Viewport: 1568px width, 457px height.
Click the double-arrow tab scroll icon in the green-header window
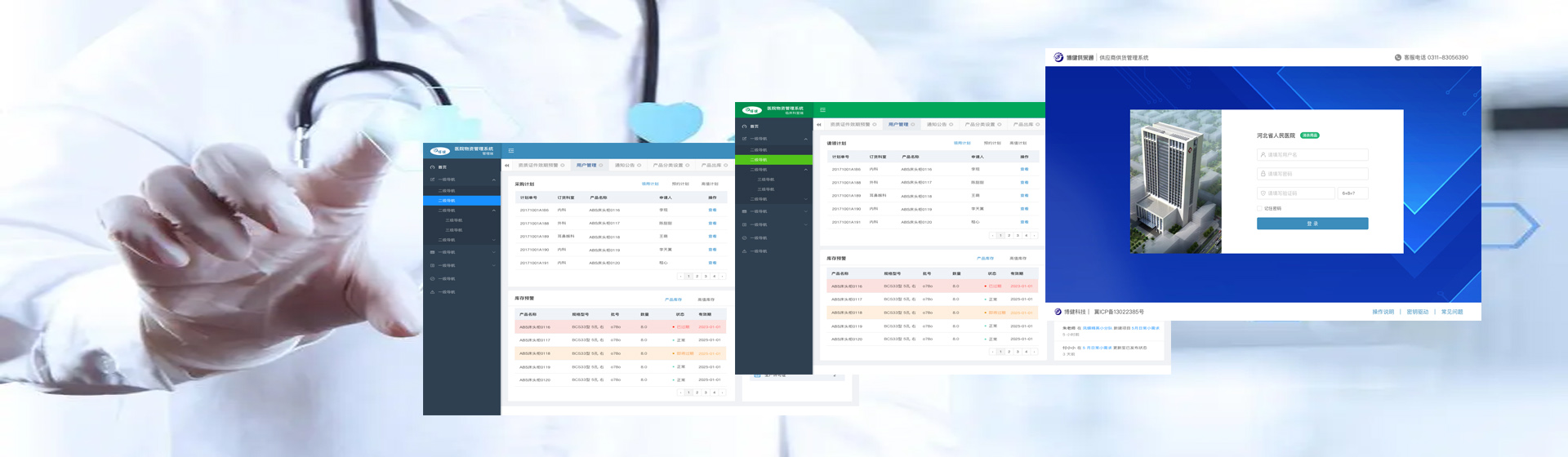point(819,125)
